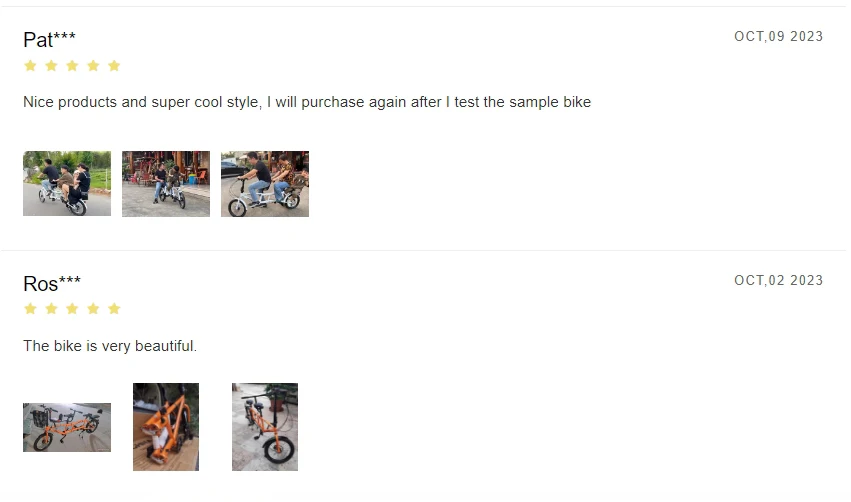Open Pat***'s middle photo by the storefront
The image size is (851, 502).
pos(166,184)
